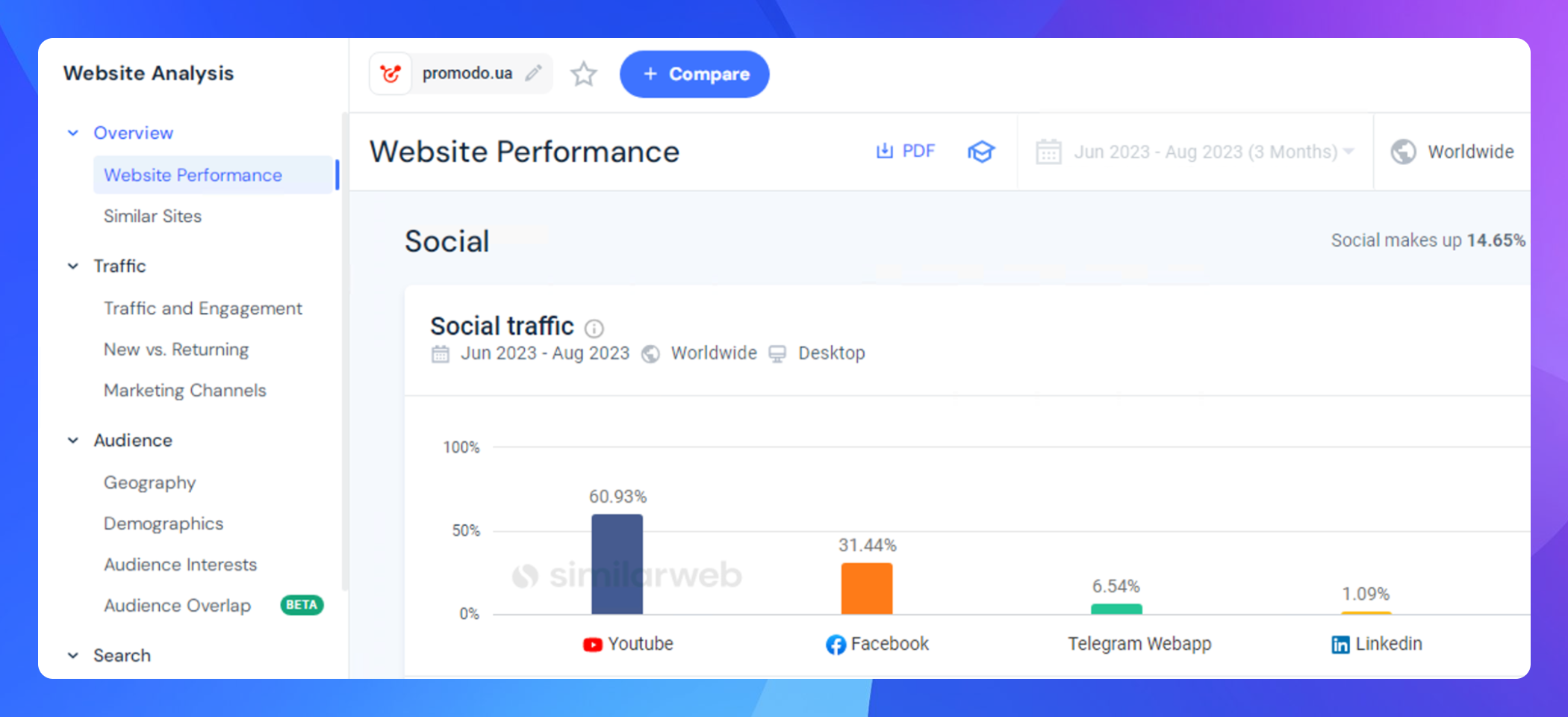Click the promodo.ua site favicon
The image size is (1568, 717).
(x=391, y=74)
